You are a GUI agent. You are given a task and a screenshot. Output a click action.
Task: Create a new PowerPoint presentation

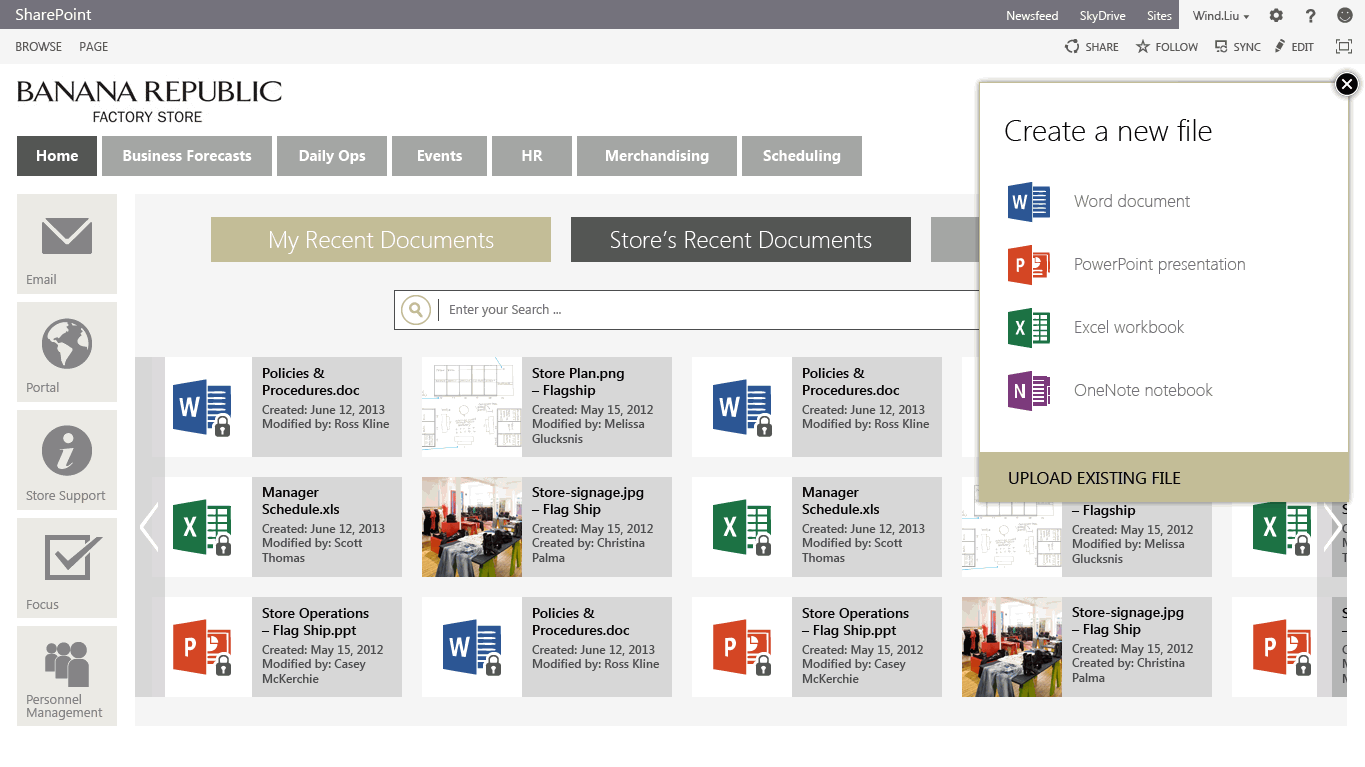[1127, 265]
